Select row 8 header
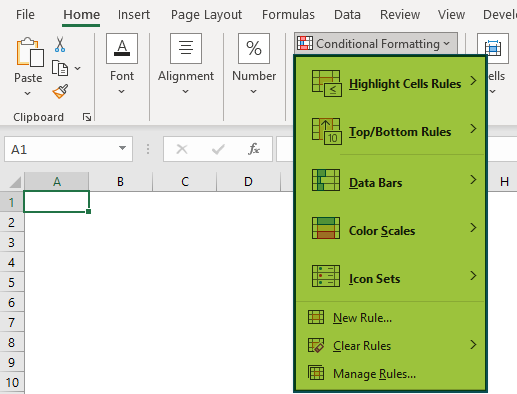 [12, 342]
